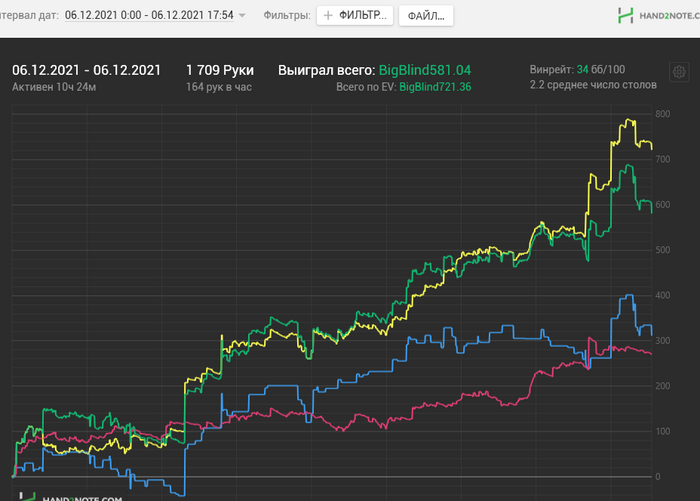Click the '1 709 Руки' hands count
The width and height of the screenshot is (700, 501).
click(x=220, y=70)
